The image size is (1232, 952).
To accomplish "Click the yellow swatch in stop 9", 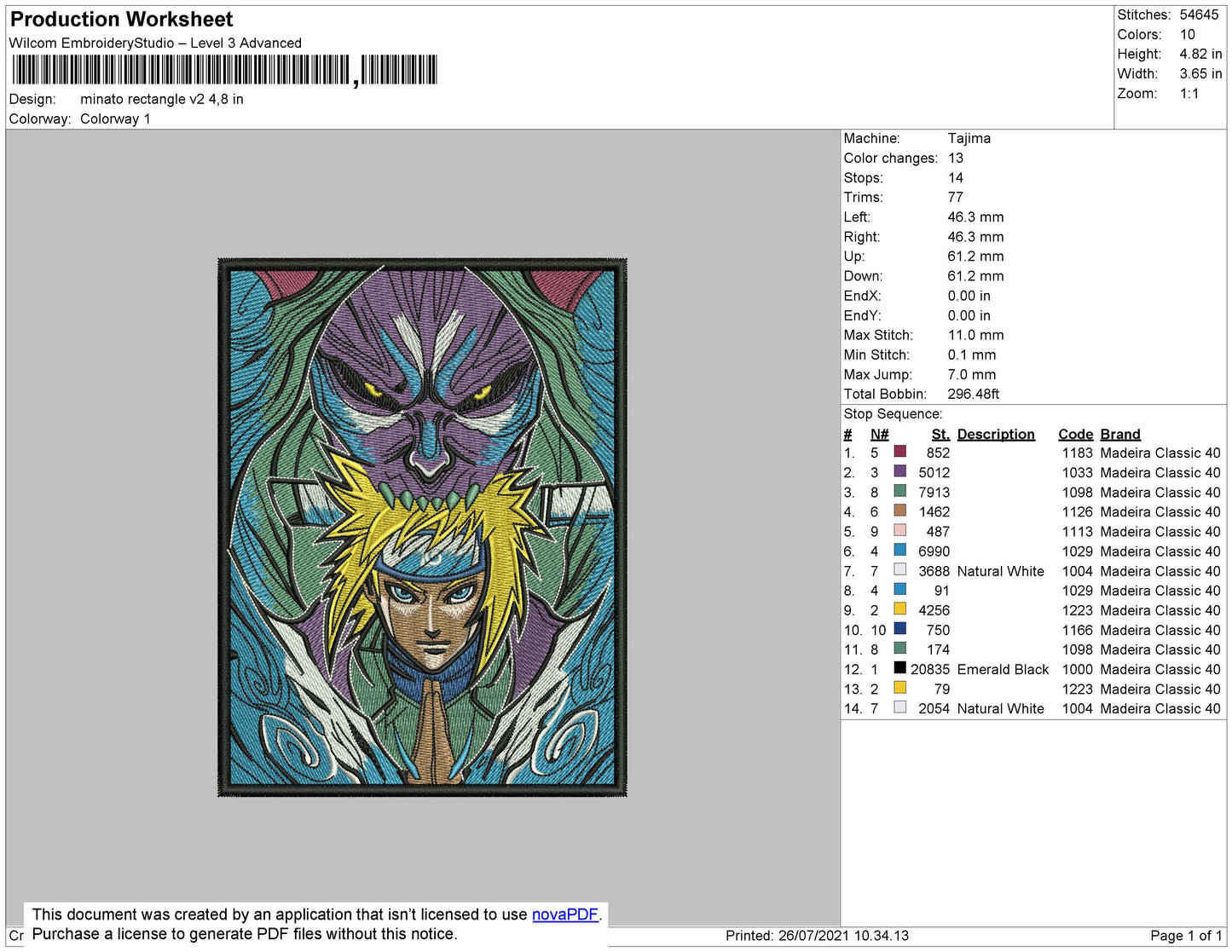I will tap(899, 609).
